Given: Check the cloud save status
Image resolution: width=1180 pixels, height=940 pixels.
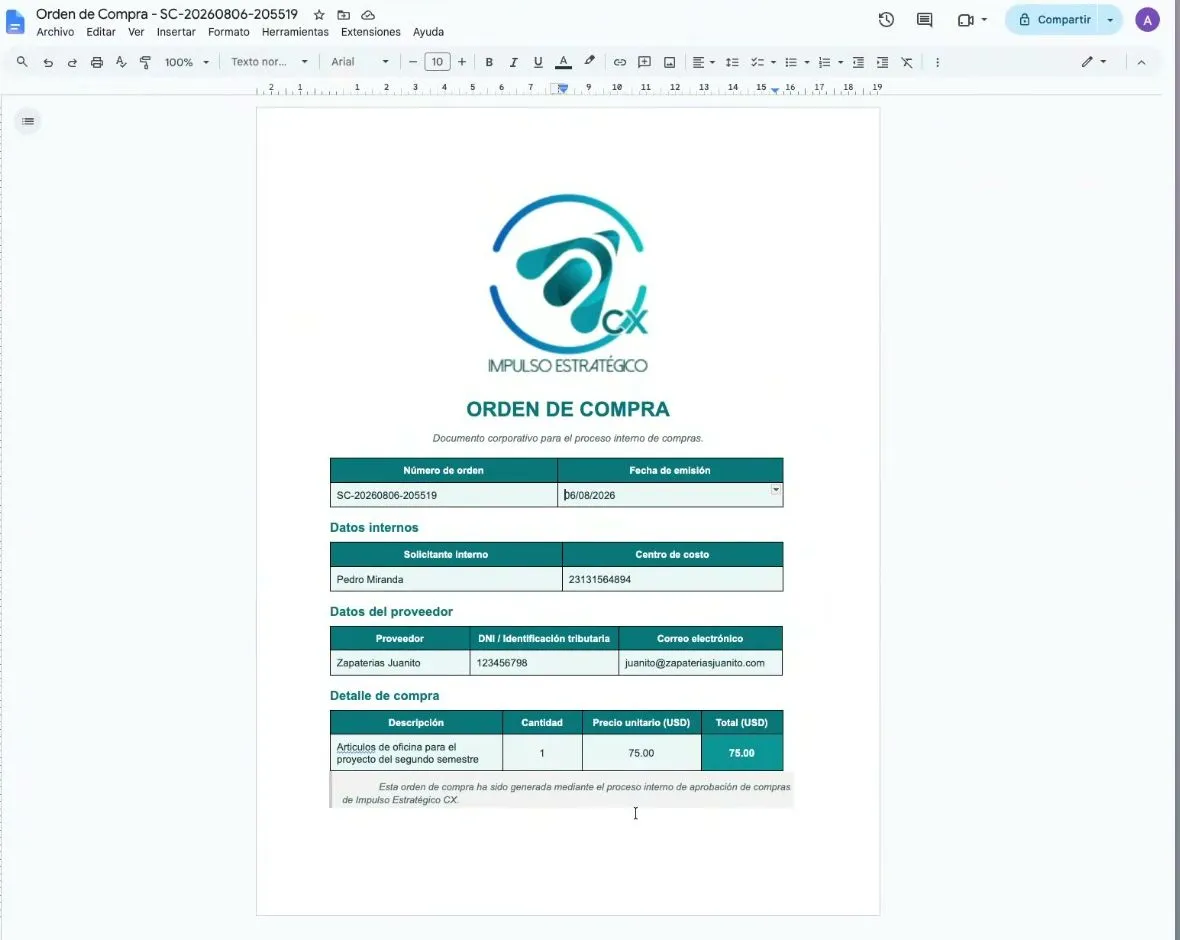Looking at the screenshot, I should pyautogui.click(x=368, y=15).
